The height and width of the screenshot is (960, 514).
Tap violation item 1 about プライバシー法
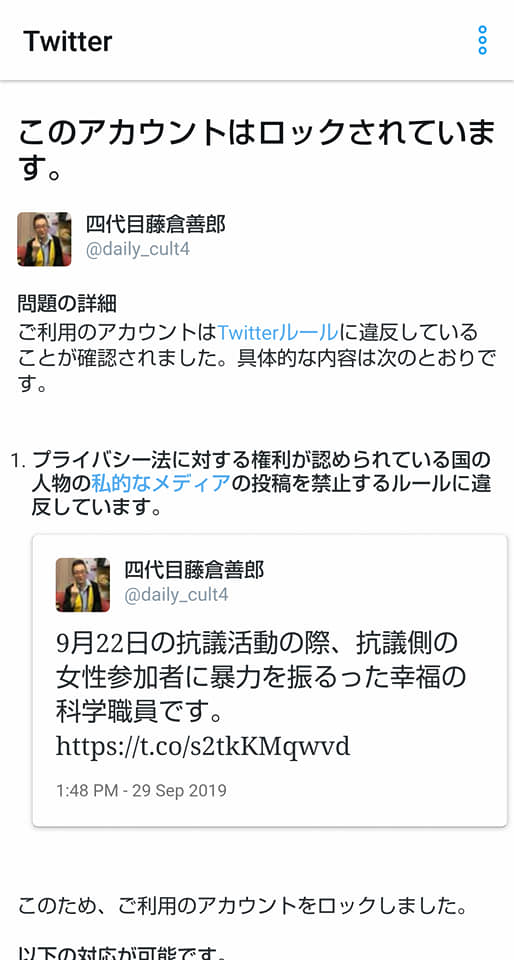251,483
